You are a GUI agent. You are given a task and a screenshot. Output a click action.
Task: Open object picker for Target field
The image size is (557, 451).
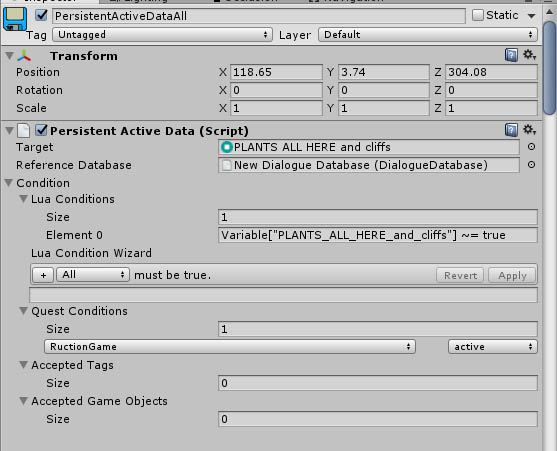tap(531, 147)
